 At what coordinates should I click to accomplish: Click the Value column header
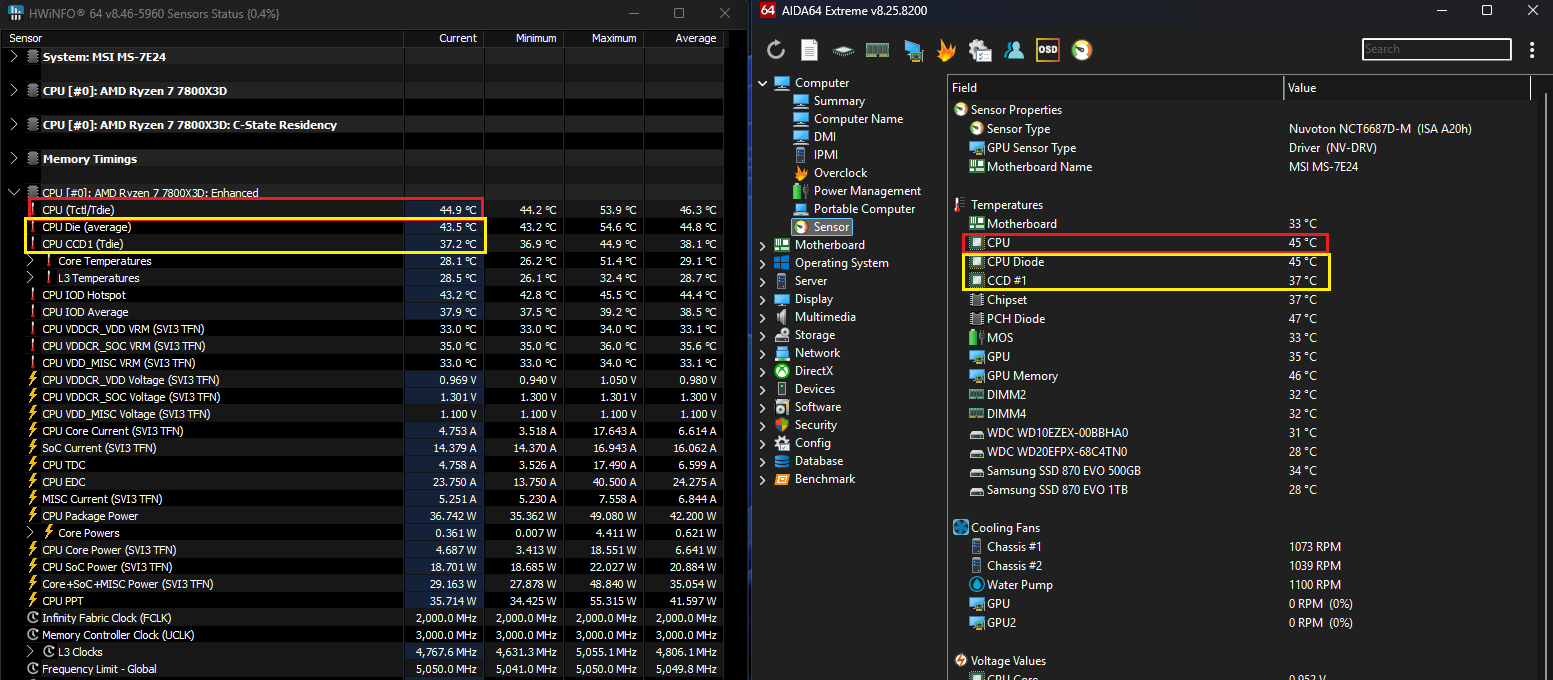click(1302, 88)
